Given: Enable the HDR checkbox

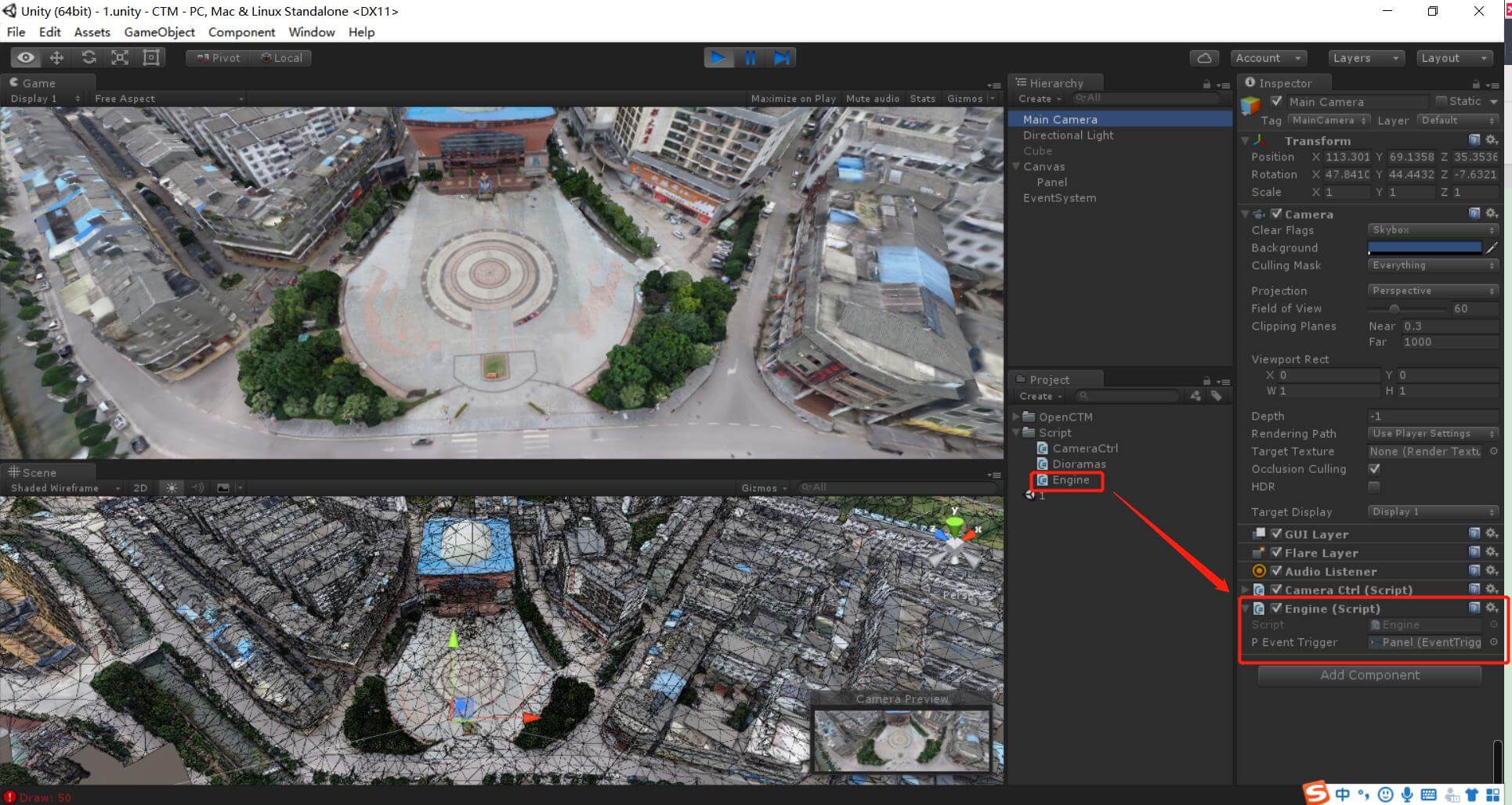Looking at the screenshot, I should click(x=1374, y=487).
